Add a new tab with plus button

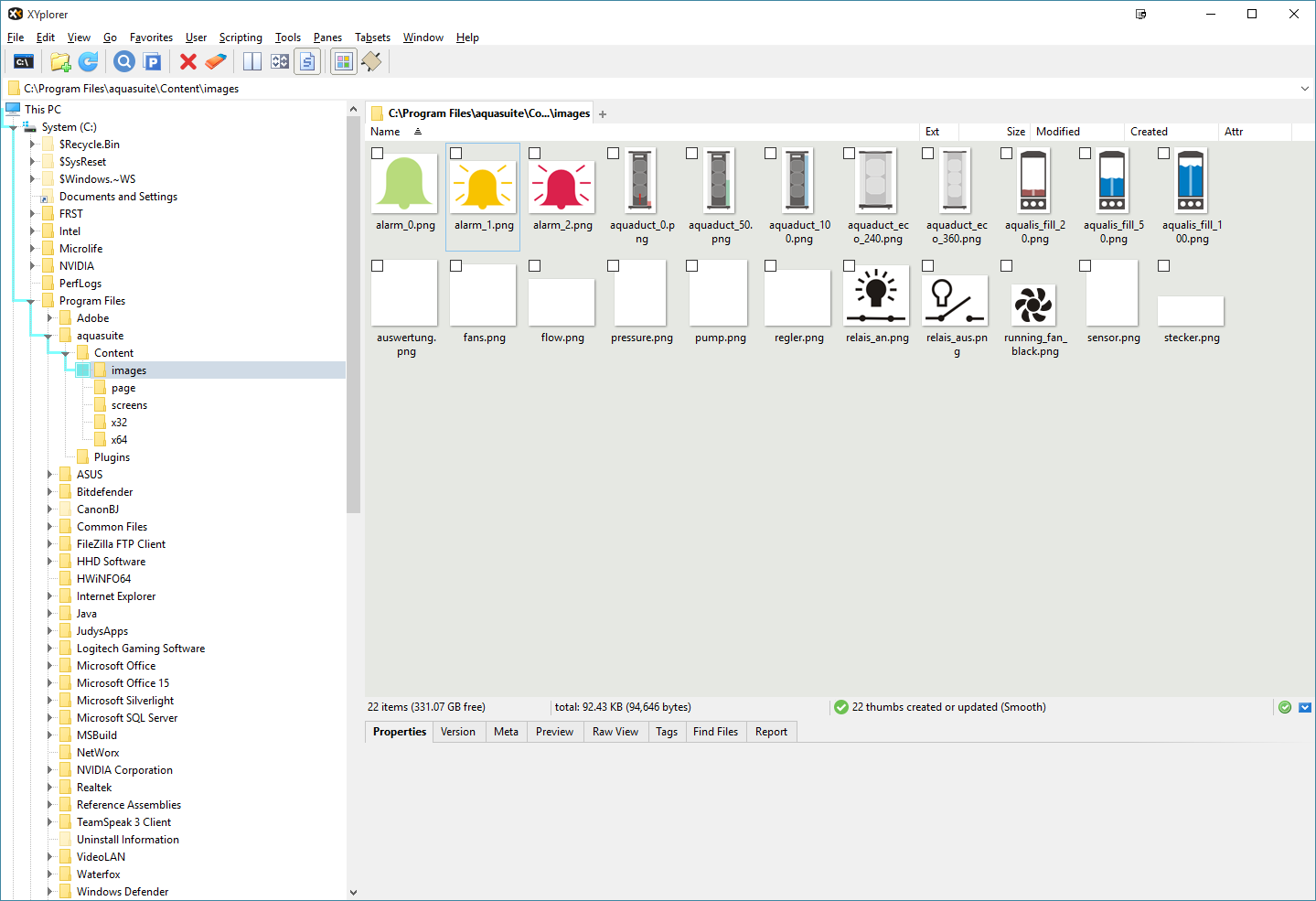[x=603, y=114]
